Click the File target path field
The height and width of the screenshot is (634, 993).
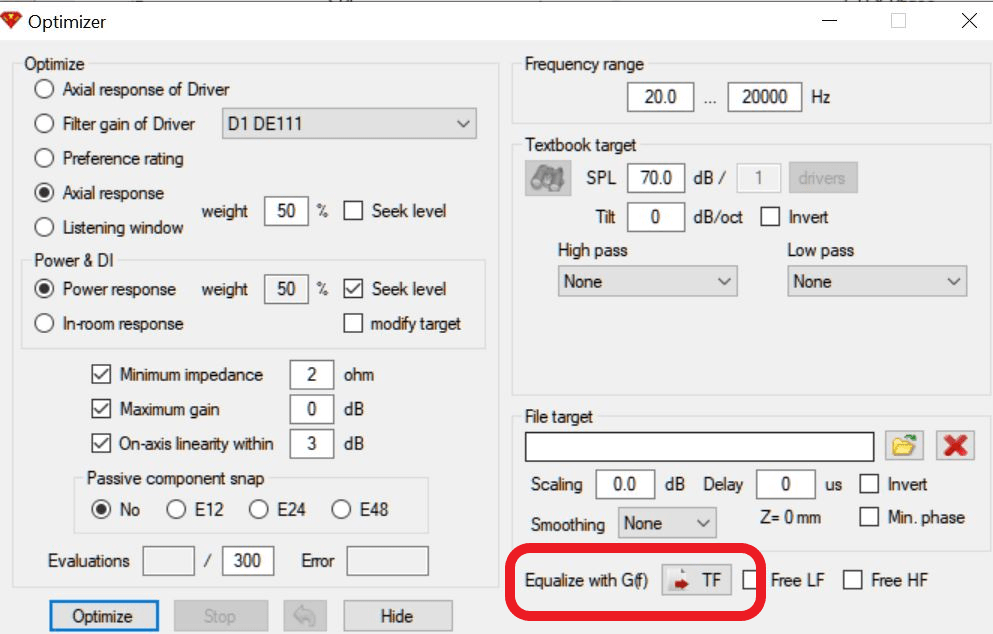[699, 447]
